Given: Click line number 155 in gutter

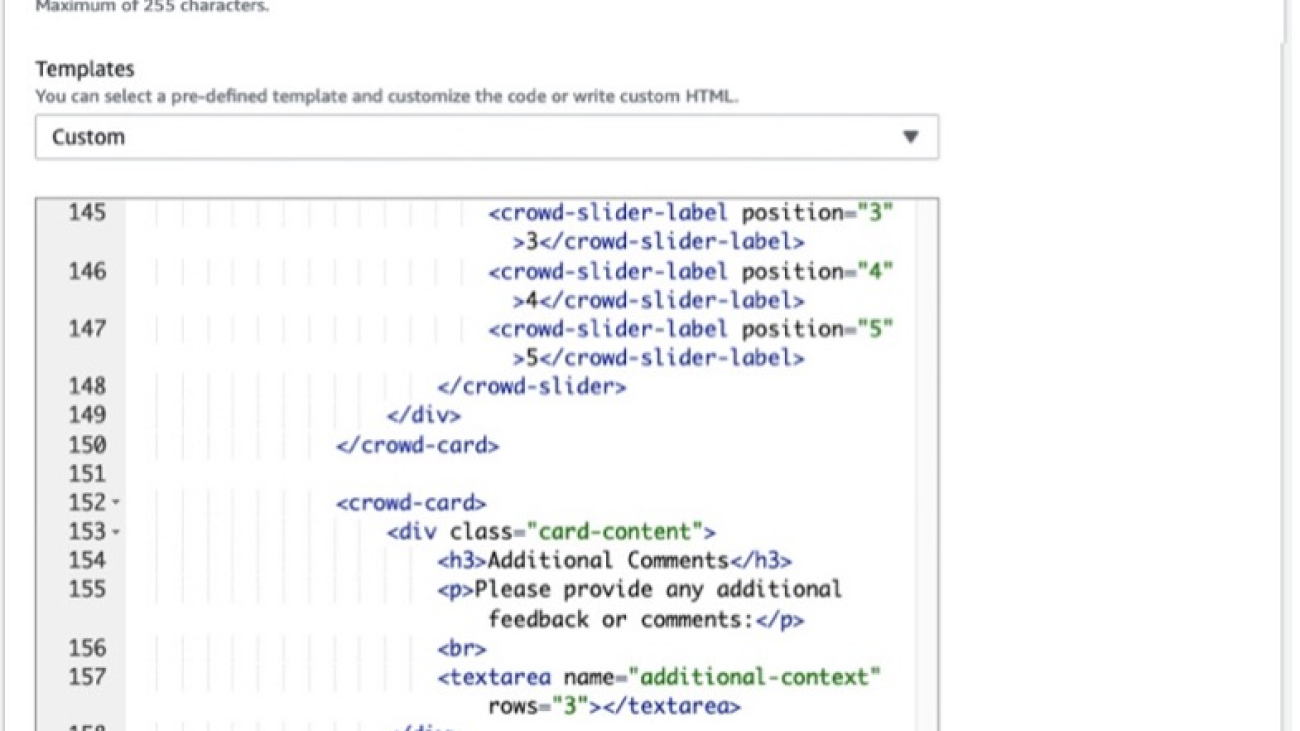Looking at the screenshot, I should click(x=87, y=590).
